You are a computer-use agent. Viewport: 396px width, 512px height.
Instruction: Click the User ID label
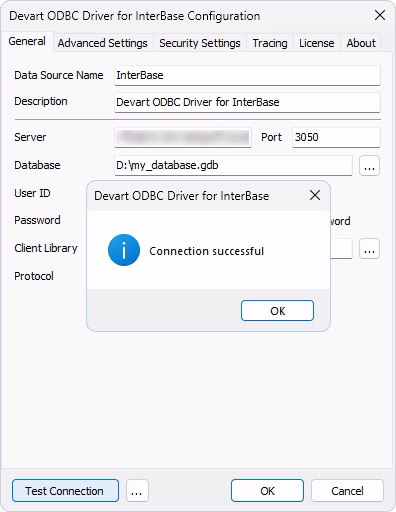[32, 193]
